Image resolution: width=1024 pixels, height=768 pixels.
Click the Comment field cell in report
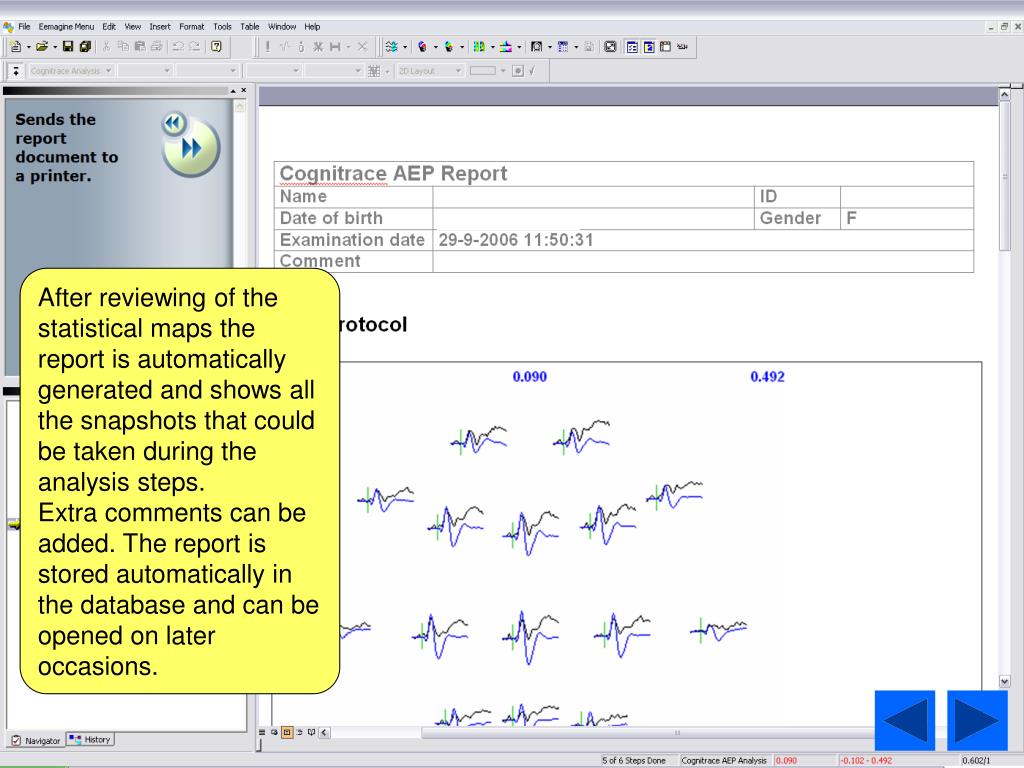(703, 261)
